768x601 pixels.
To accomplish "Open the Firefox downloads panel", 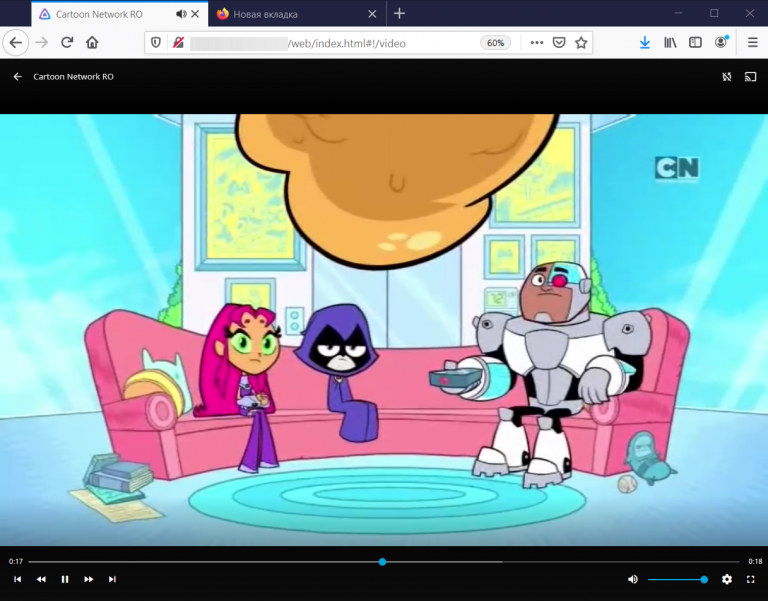I will coord(644,43).
